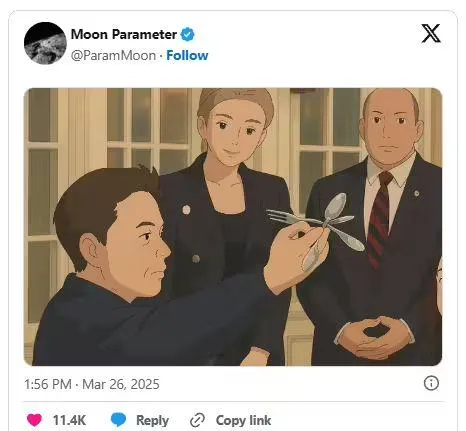Screen dimensions: 466x431
Task: Like the tweet with heart icon
Action: click(34, 420)
